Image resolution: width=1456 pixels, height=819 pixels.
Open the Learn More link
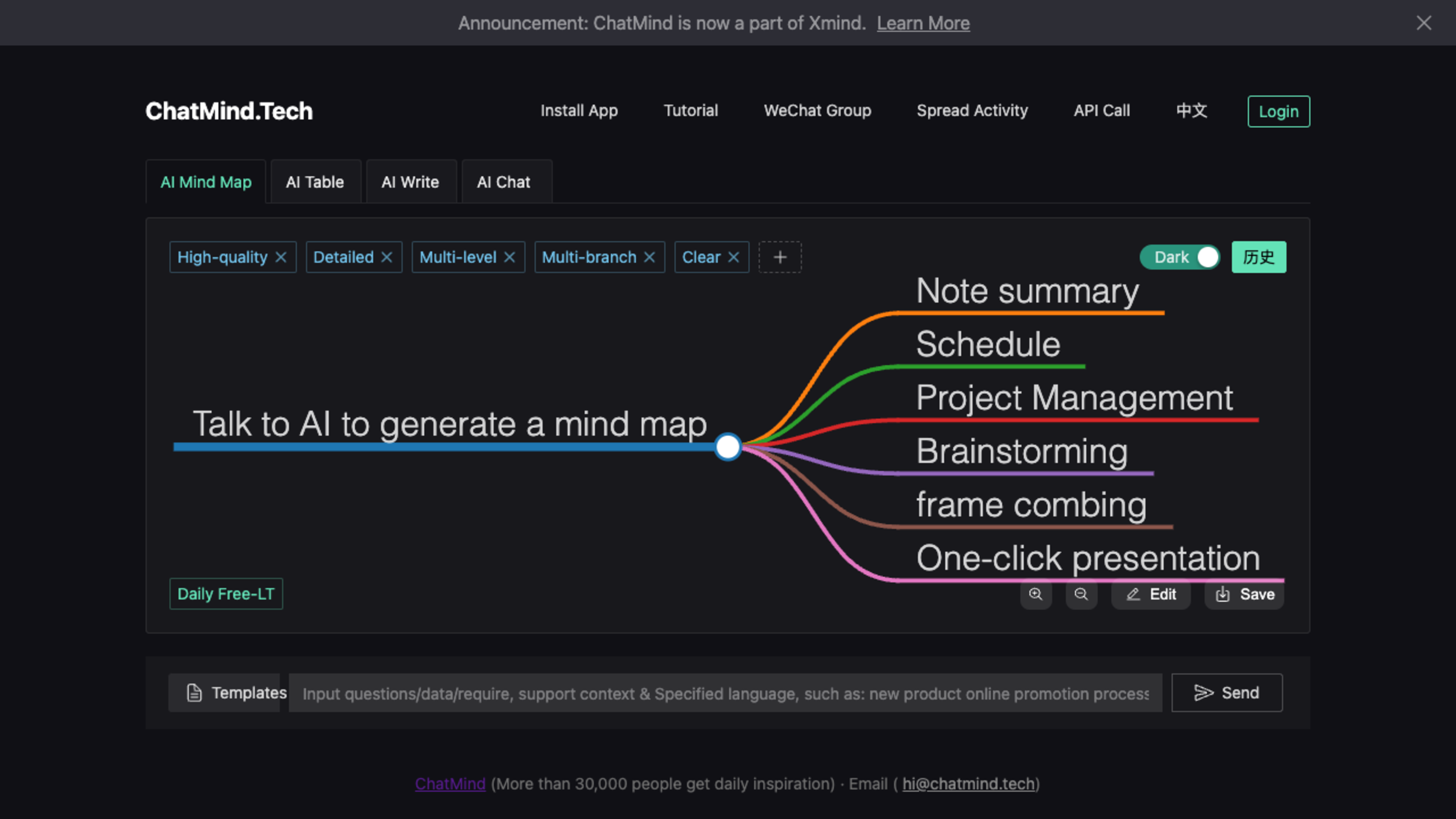(x=923, y=23)
